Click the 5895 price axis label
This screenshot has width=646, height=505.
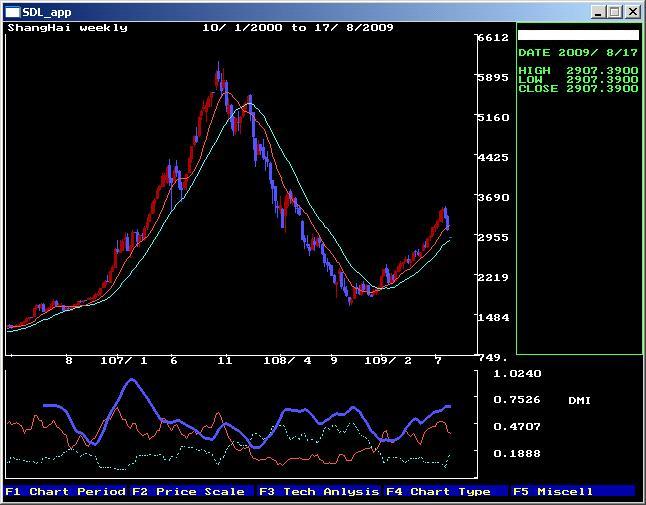coord(493,77)
